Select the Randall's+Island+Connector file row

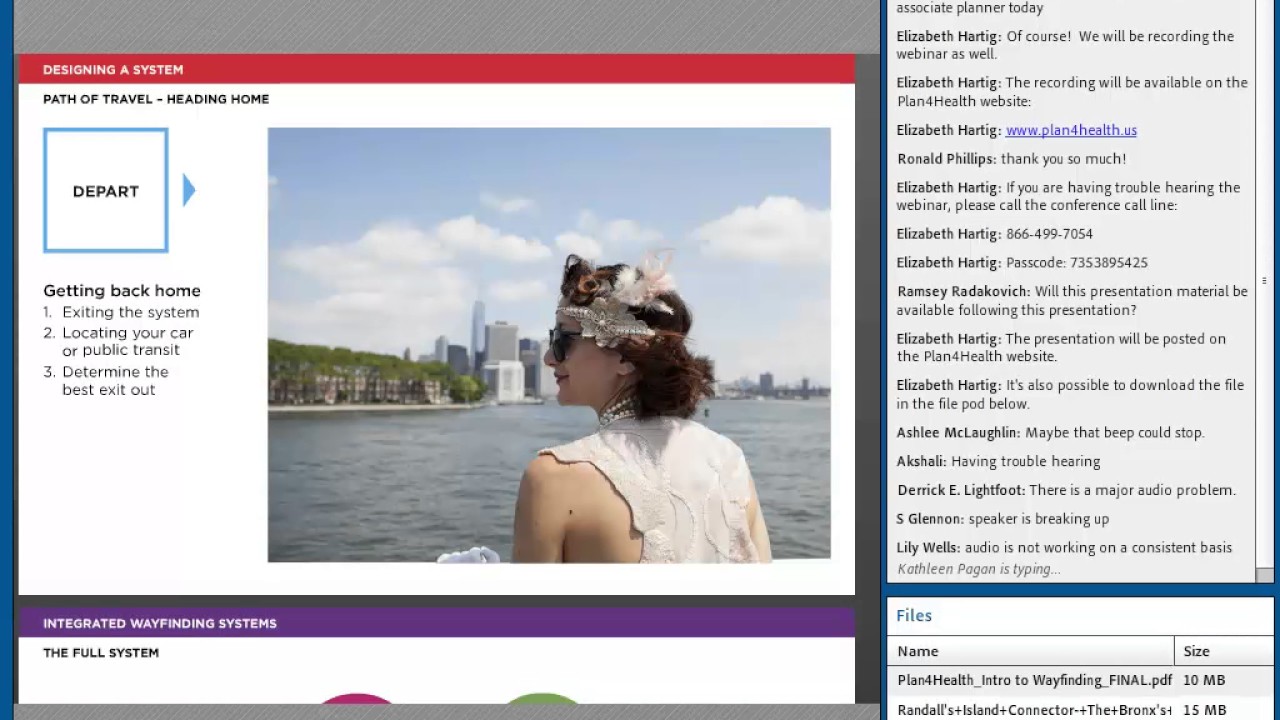click(x=1080, y=710)
